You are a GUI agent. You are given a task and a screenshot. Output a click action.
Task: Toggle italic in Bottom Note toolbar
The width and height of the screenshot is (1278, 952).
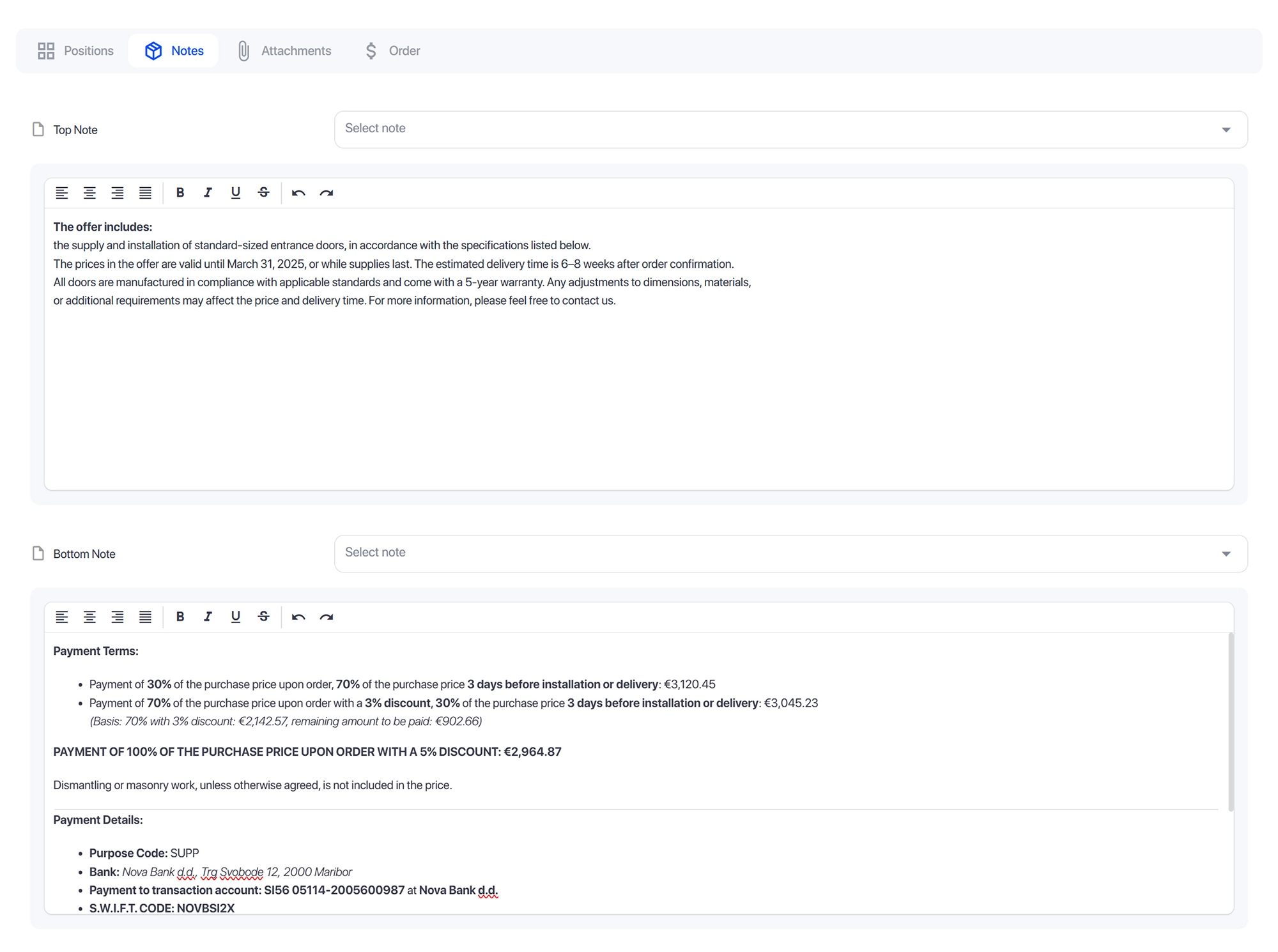point(208,617)
